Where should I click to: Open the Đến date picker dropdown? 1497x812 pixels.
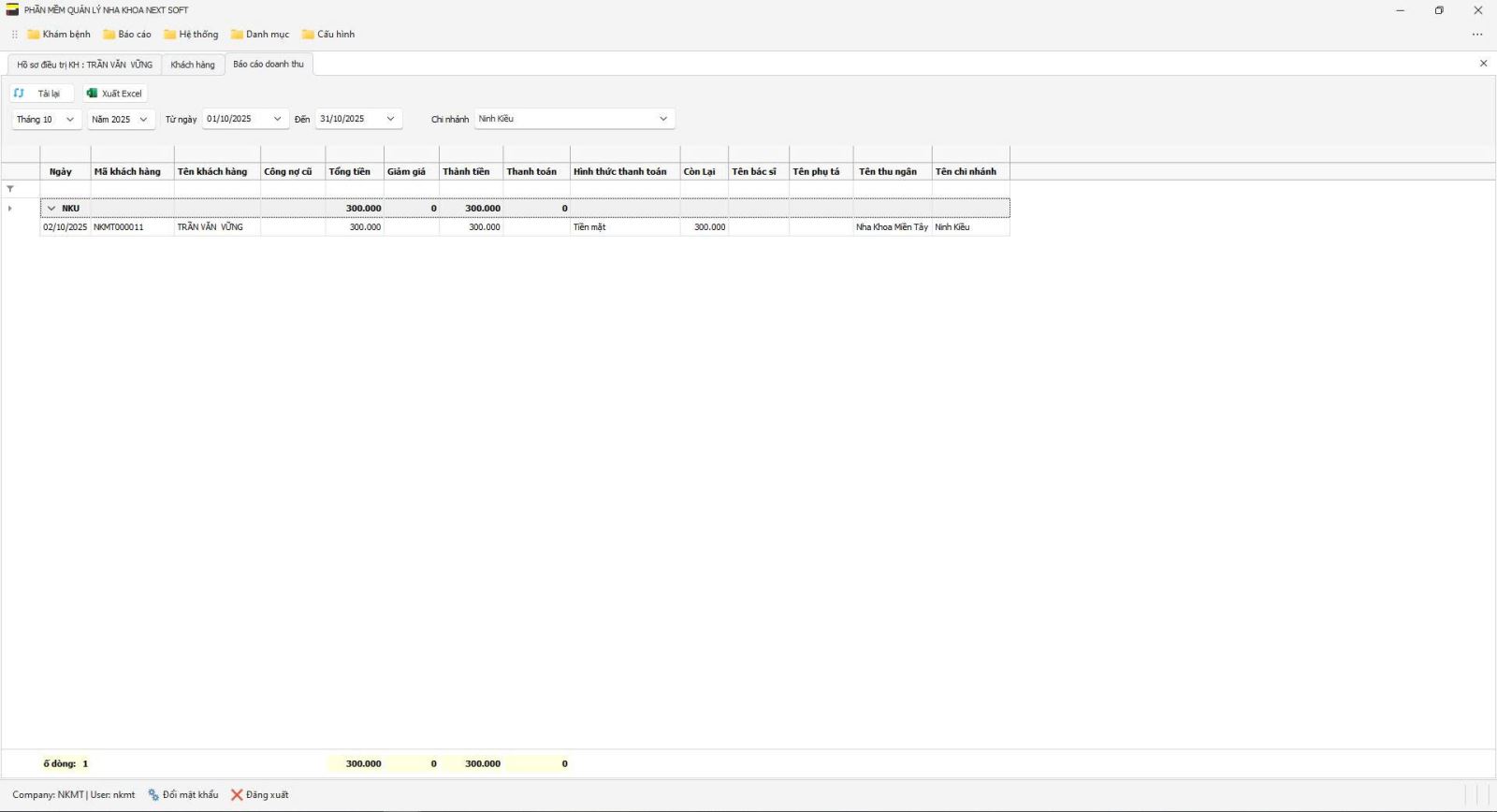pos(390,120)
